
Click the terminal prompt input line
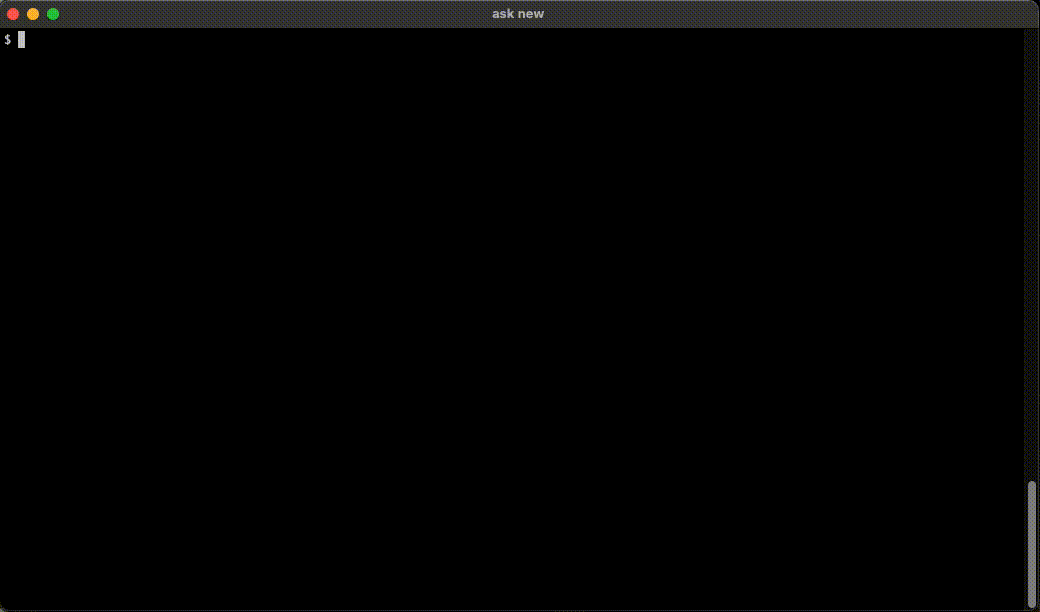512,40
